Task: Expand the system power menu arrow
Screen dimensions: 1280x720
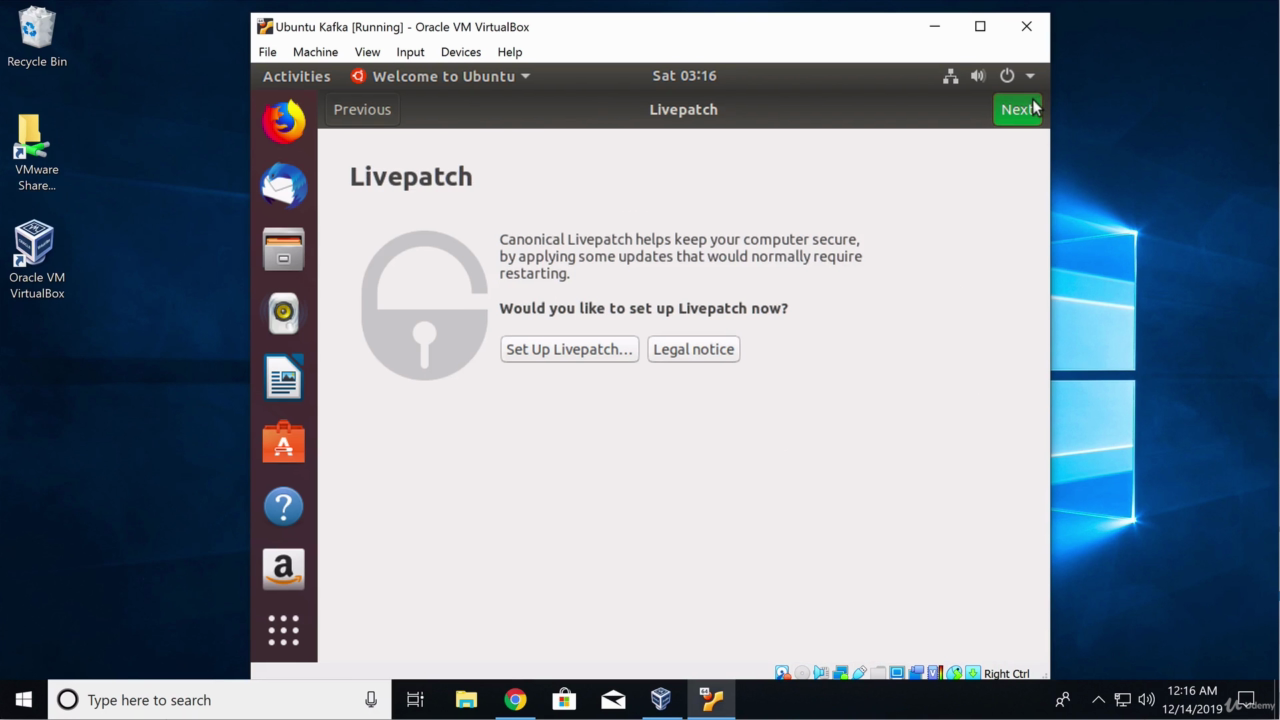Action: tap(1030, 76)
